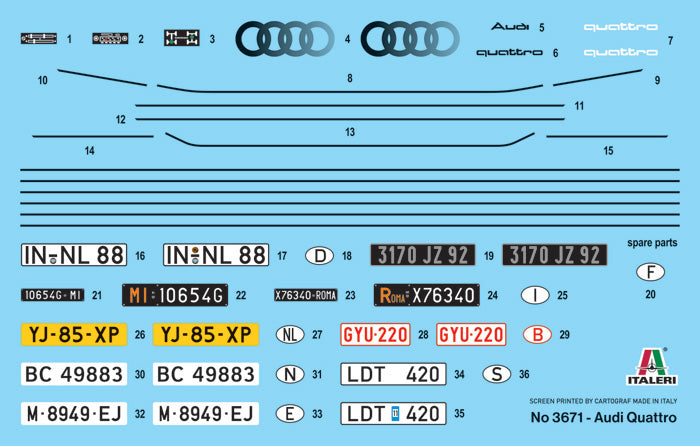Click the oval N country sticker
The height and width of the screenshot is (446, 700).
click(290, 374)
